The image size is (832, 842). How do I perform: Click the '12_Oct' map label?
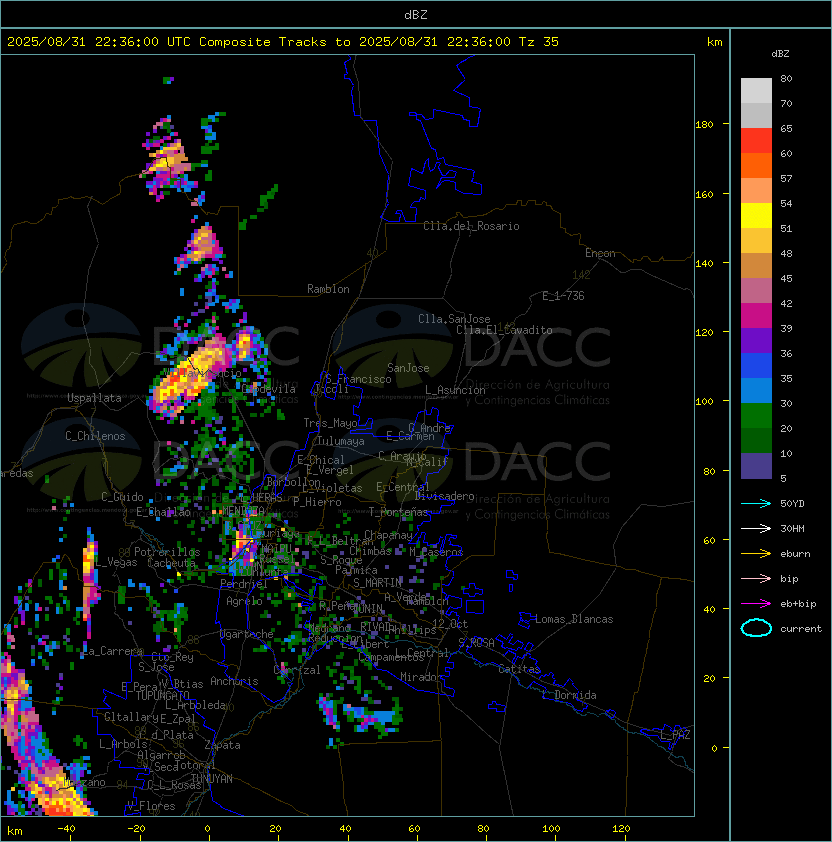pyautogui.click(x=450, y=624)
